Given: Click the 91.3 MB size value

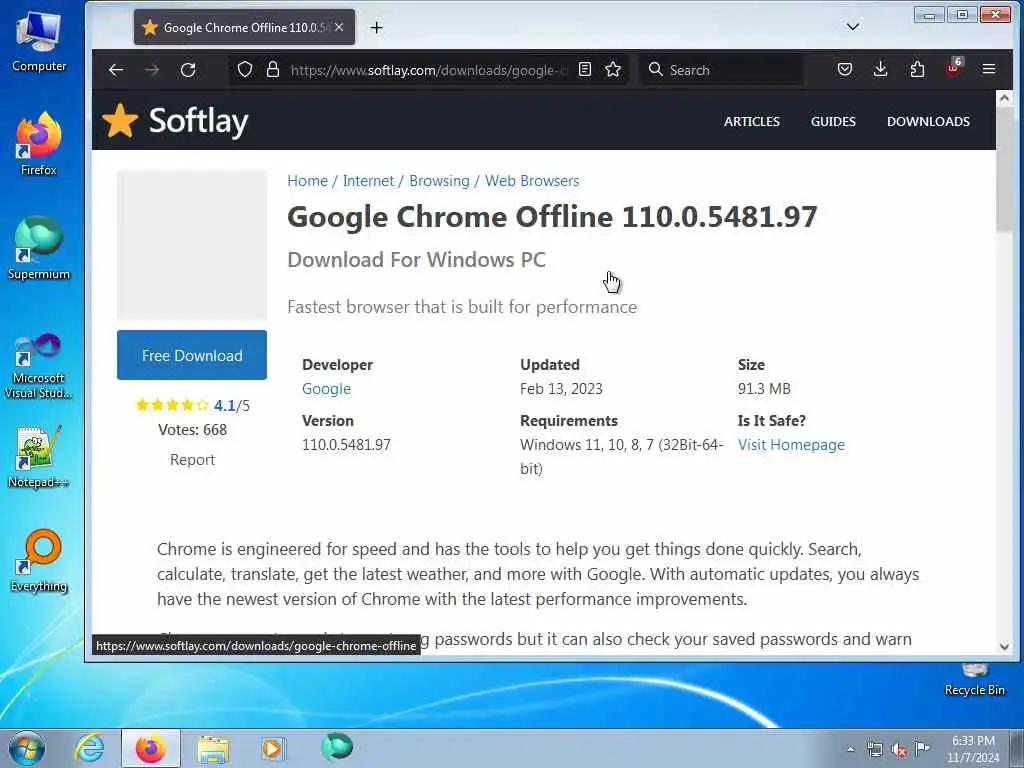Looking at the screenshot, I should click(x=764, y=389).
